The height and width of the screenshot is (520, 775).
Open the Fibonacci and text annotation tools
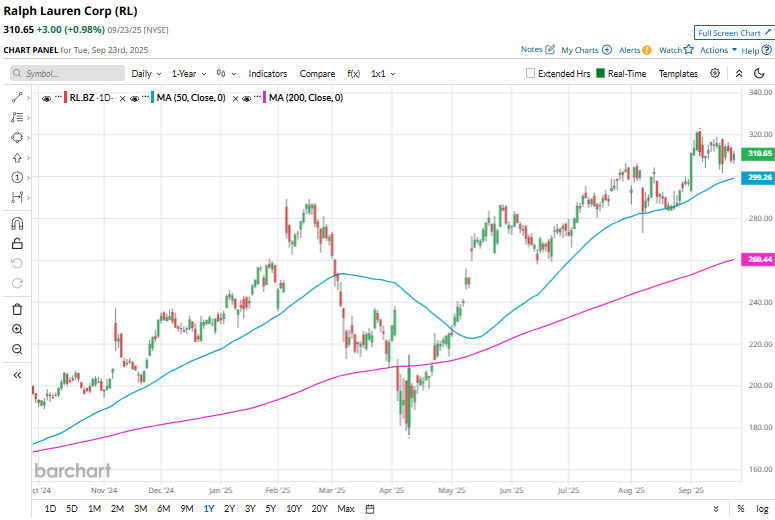[17, 117]
